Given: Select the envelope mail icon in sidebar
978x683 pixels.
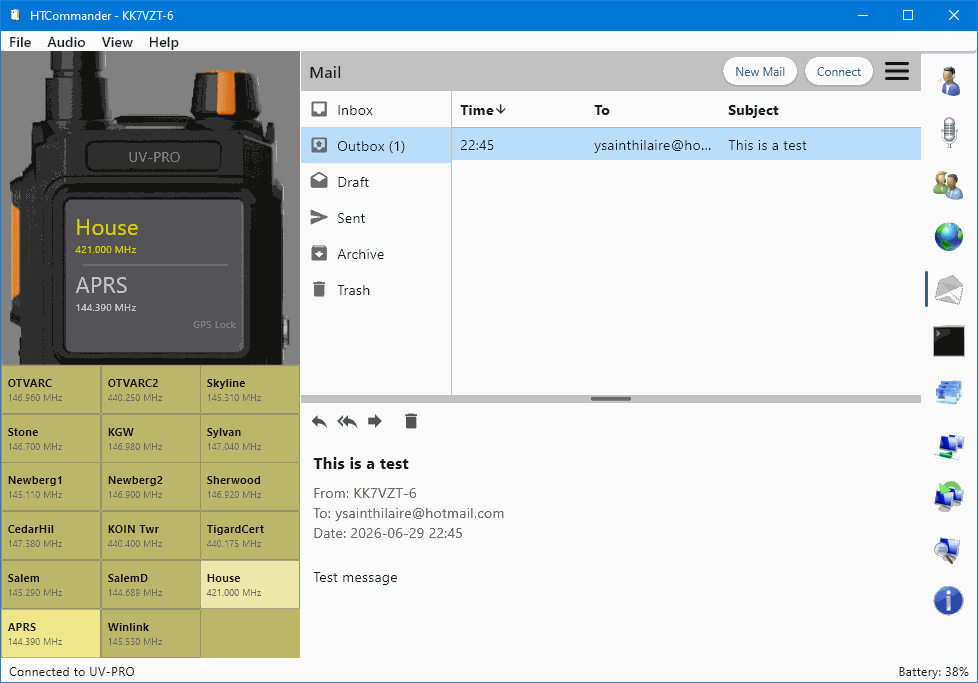Looking at the screenshot, I should 949,289.
